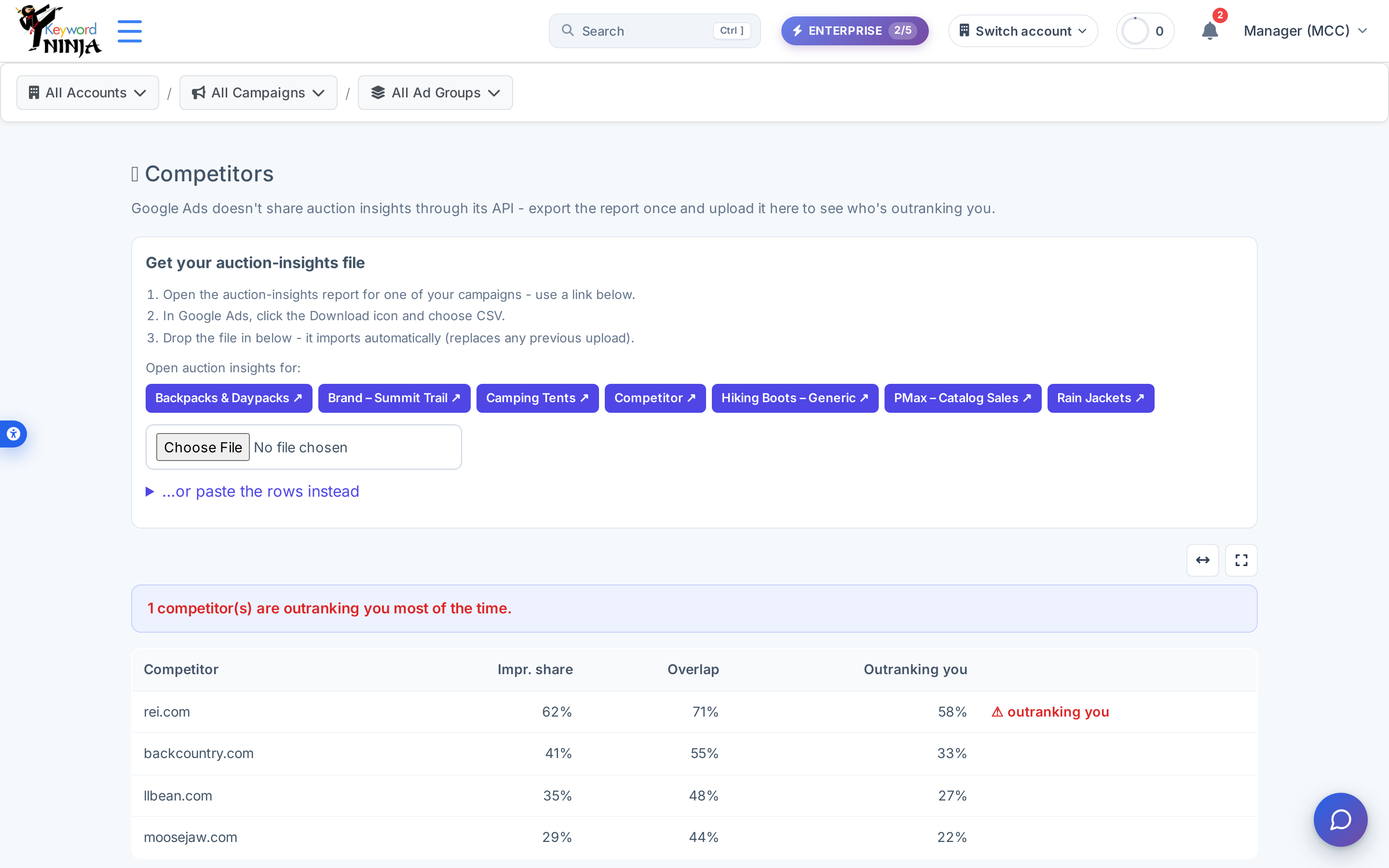Select the llbean.com competitor row

tap(694, 796)
